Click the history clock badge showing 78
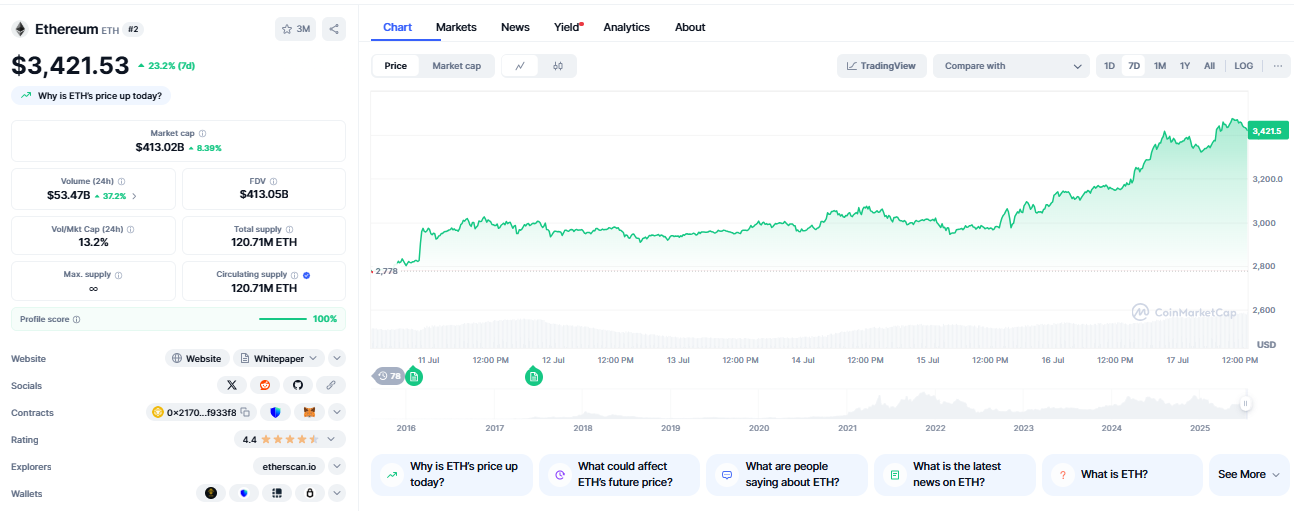 [388, 376]
